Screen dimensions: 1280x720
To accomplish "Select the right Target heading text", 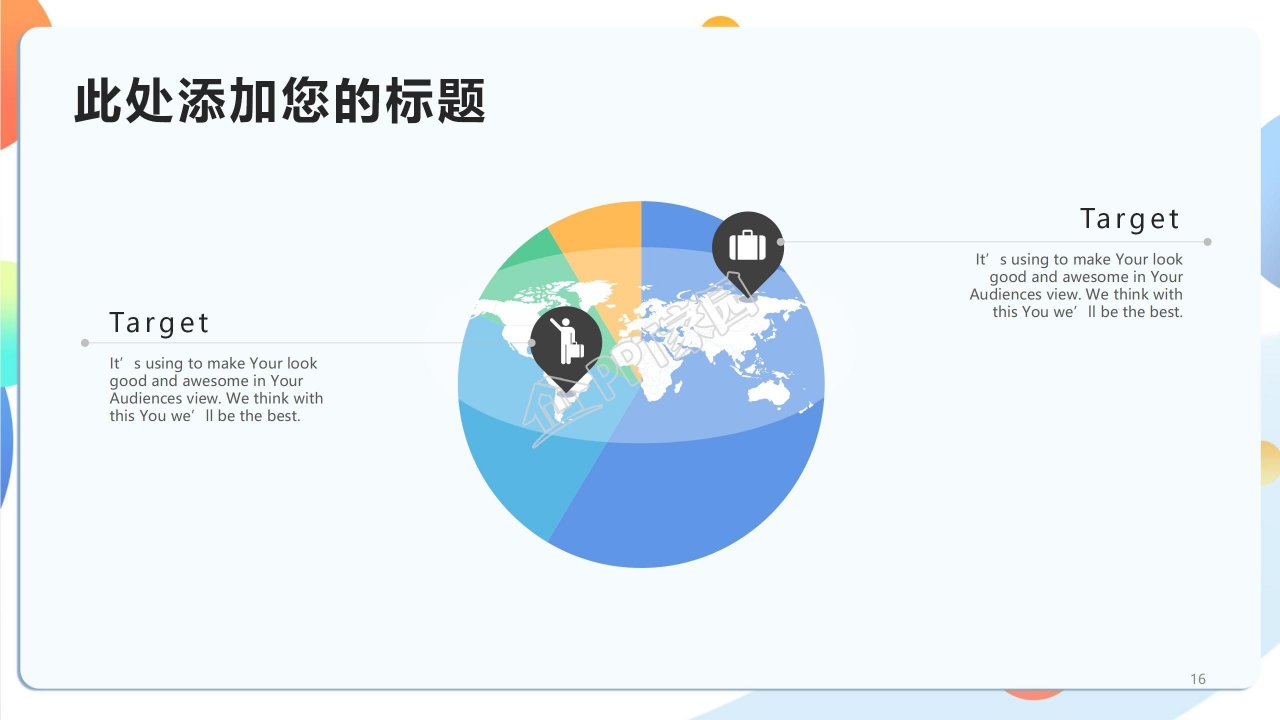I will pyautogui.click(x=1130, y=218).
